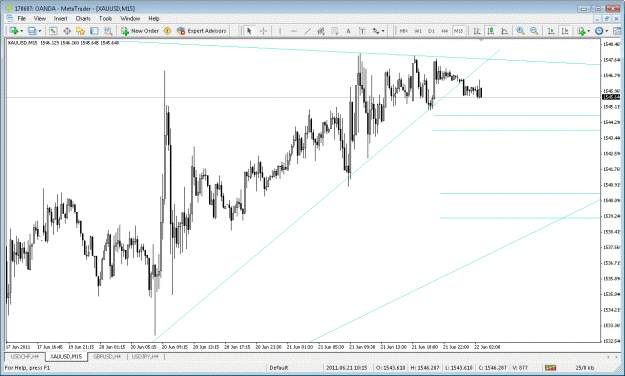Switch the timeframe to MN
The height and width of the screenshot is (376, 625).
pyautogui.click(x=404, y=31)
